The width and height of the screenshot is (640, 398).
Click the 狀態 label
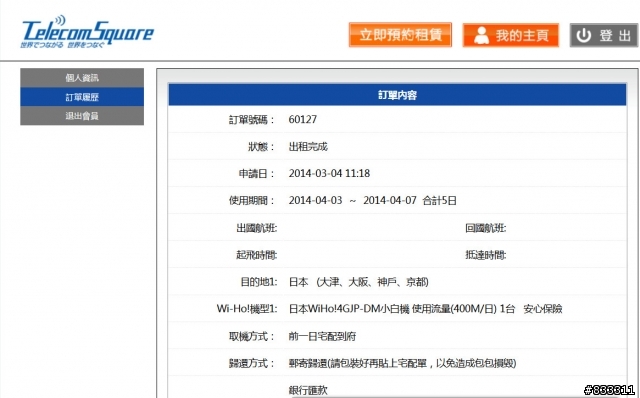(262, 147)
